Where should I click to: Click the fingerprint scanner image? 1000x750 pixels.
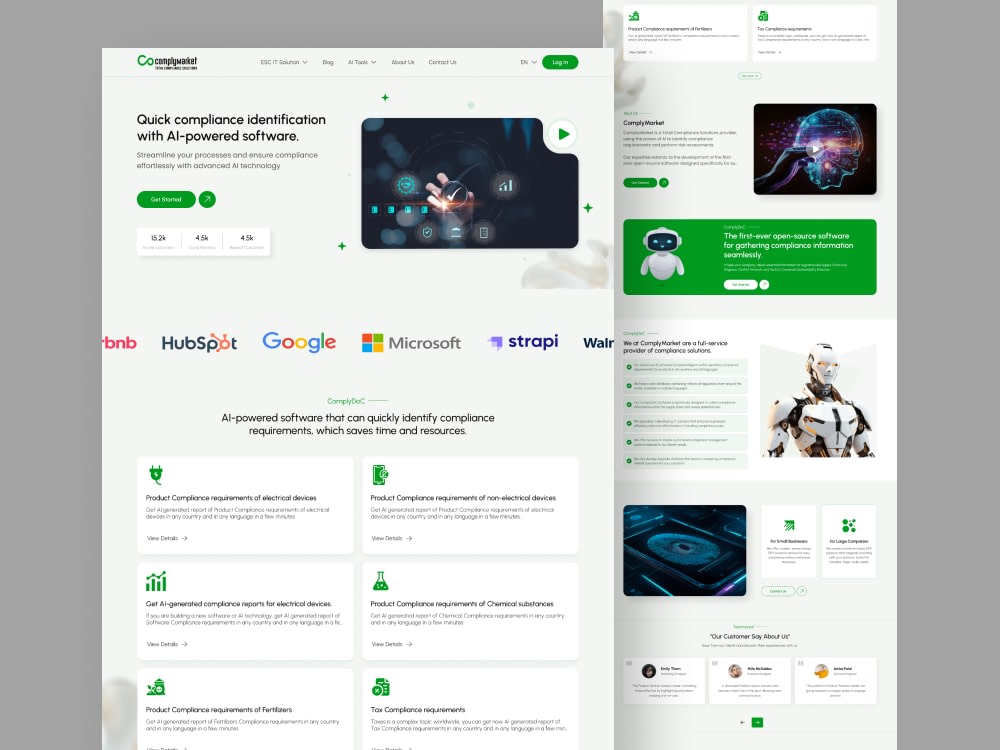(684, 550)
